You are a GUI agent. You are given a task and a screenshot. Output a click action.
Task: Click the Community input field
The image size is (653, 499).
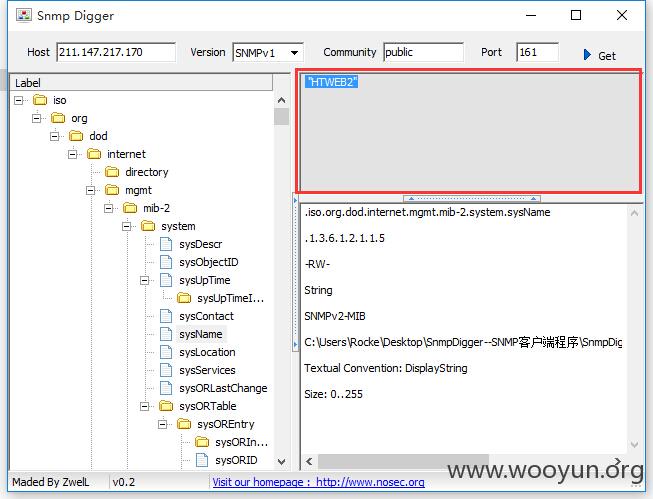point(423,52)
